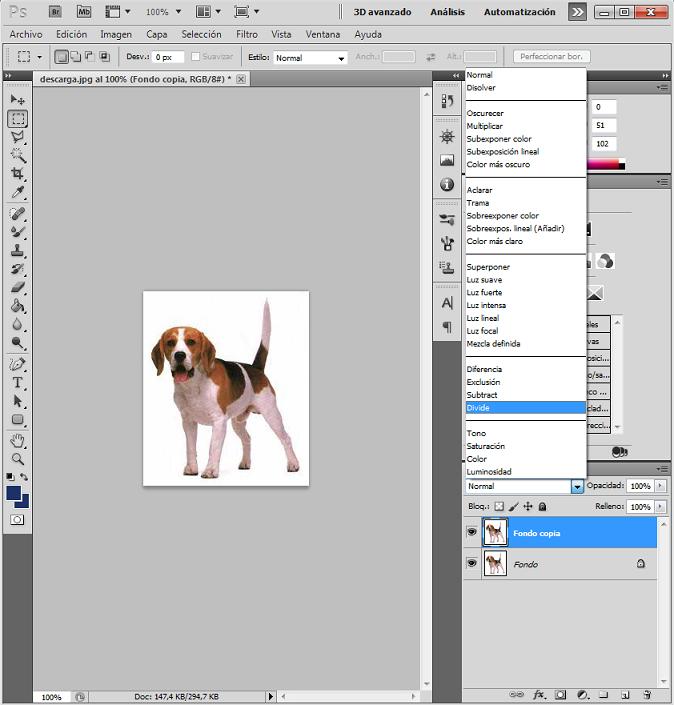Select the Eyedropper tool
This screenshot has height=705, width=674.
[18, 192]
